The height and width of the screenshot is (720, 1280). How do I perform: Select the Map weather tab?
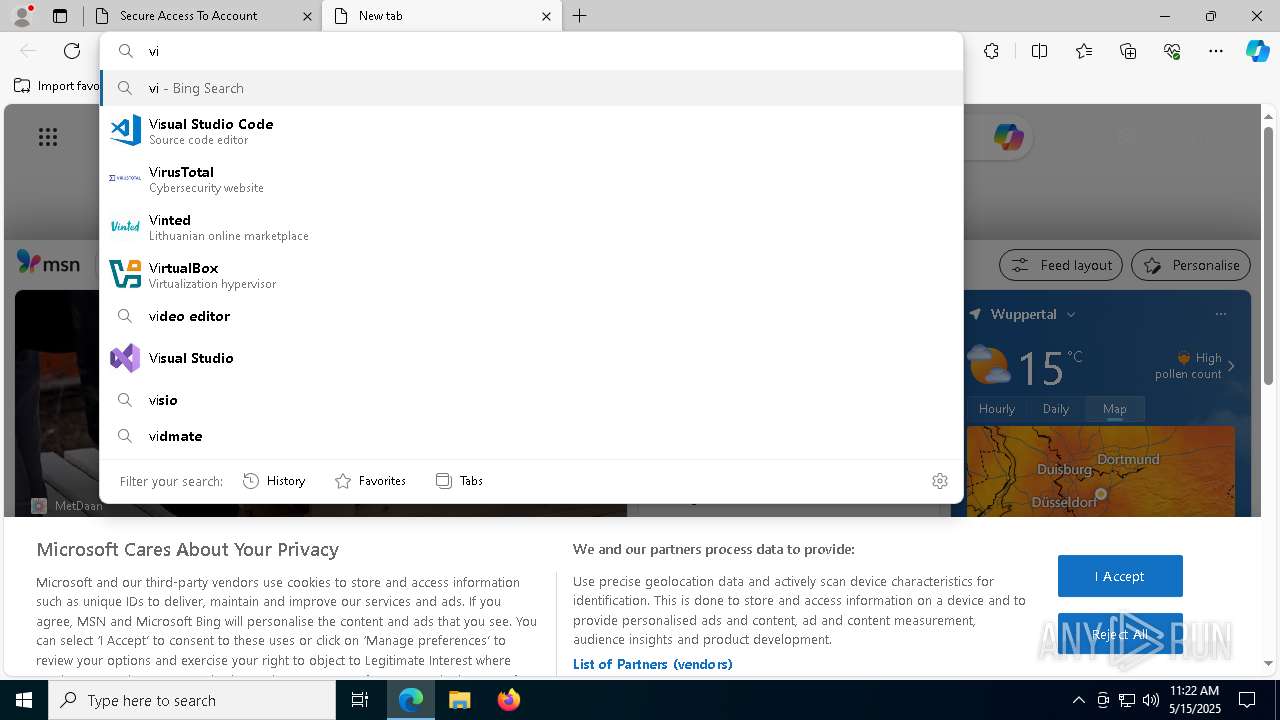coord(1114,409)
